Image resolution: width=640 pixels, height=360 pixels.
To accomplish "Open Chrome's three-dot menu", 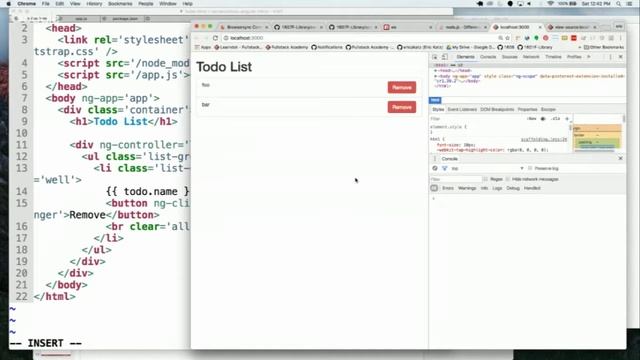I will 621,38.
